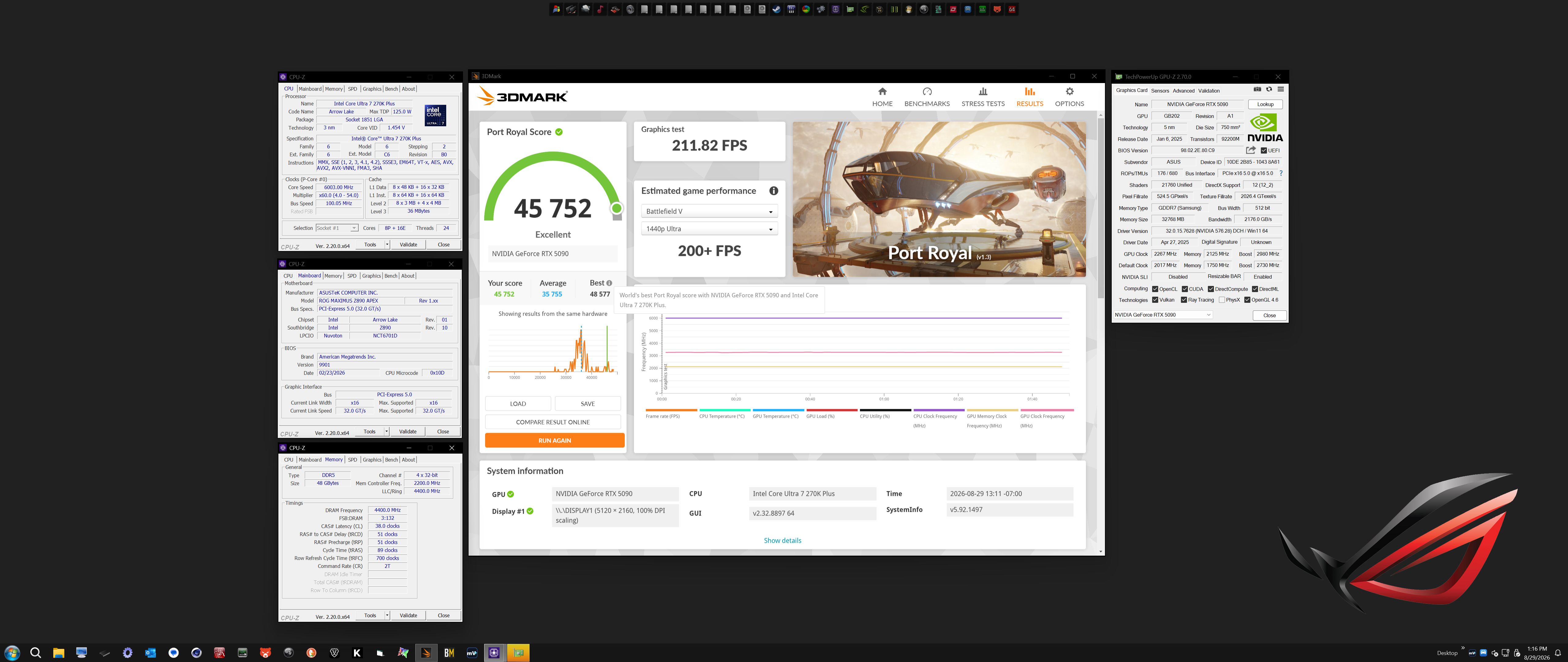Open taskbar Search

pyautogui.click(x=35, y=653)
